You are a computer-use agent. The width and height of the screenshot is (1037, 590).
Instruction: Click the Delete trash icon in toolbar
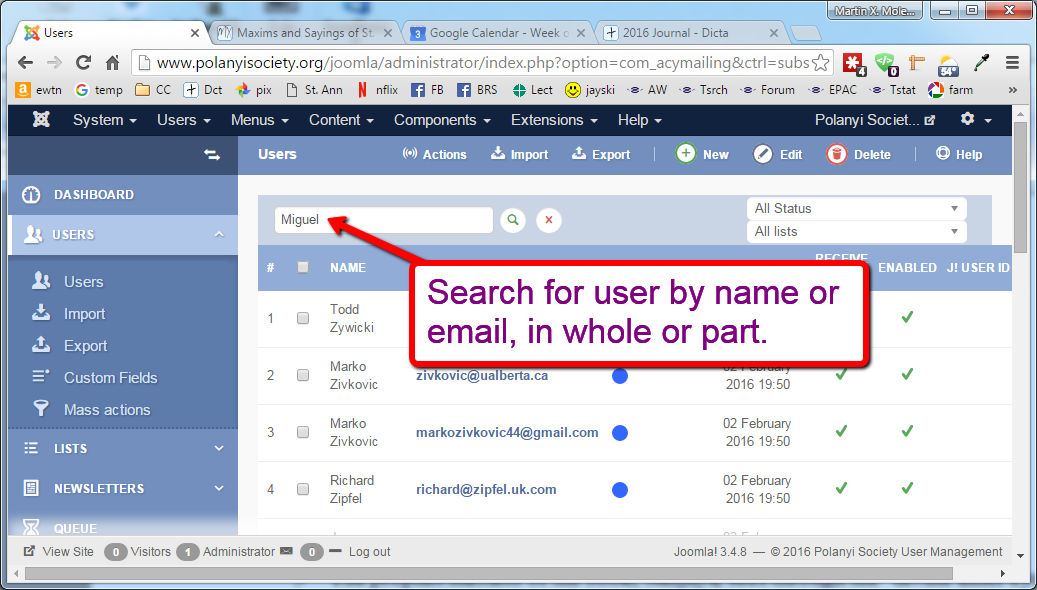[837, 154]
